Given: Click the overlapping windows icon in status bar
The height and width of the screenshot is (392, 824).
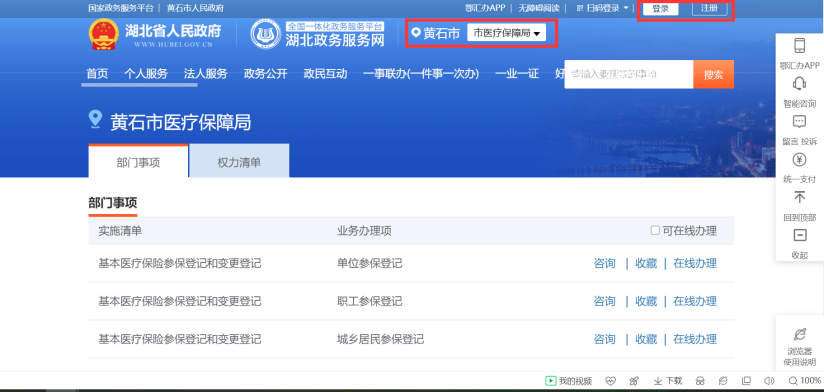Looking at the screenshot, I should [x=746, y=381].
